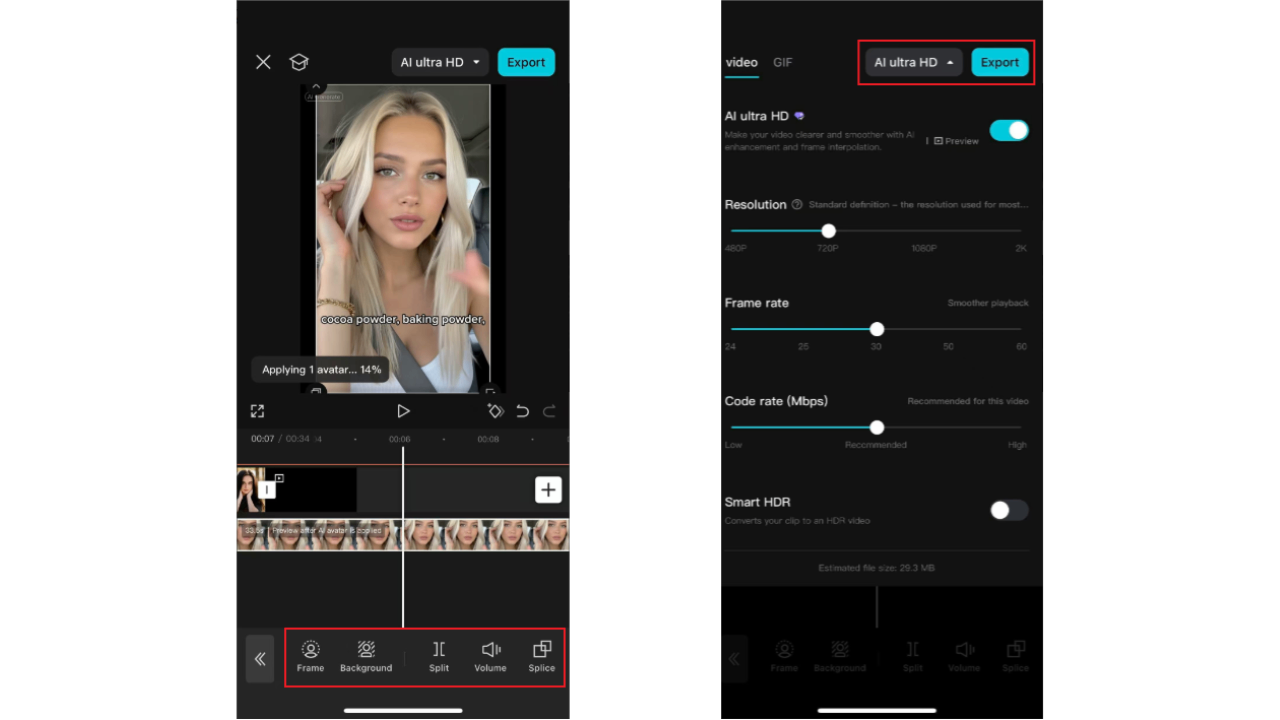Enable the Smart HDR toggle
Image resolution: width=1280 pixels, height=720 pixels.
pyautogui.click(x=1008, y=510)
